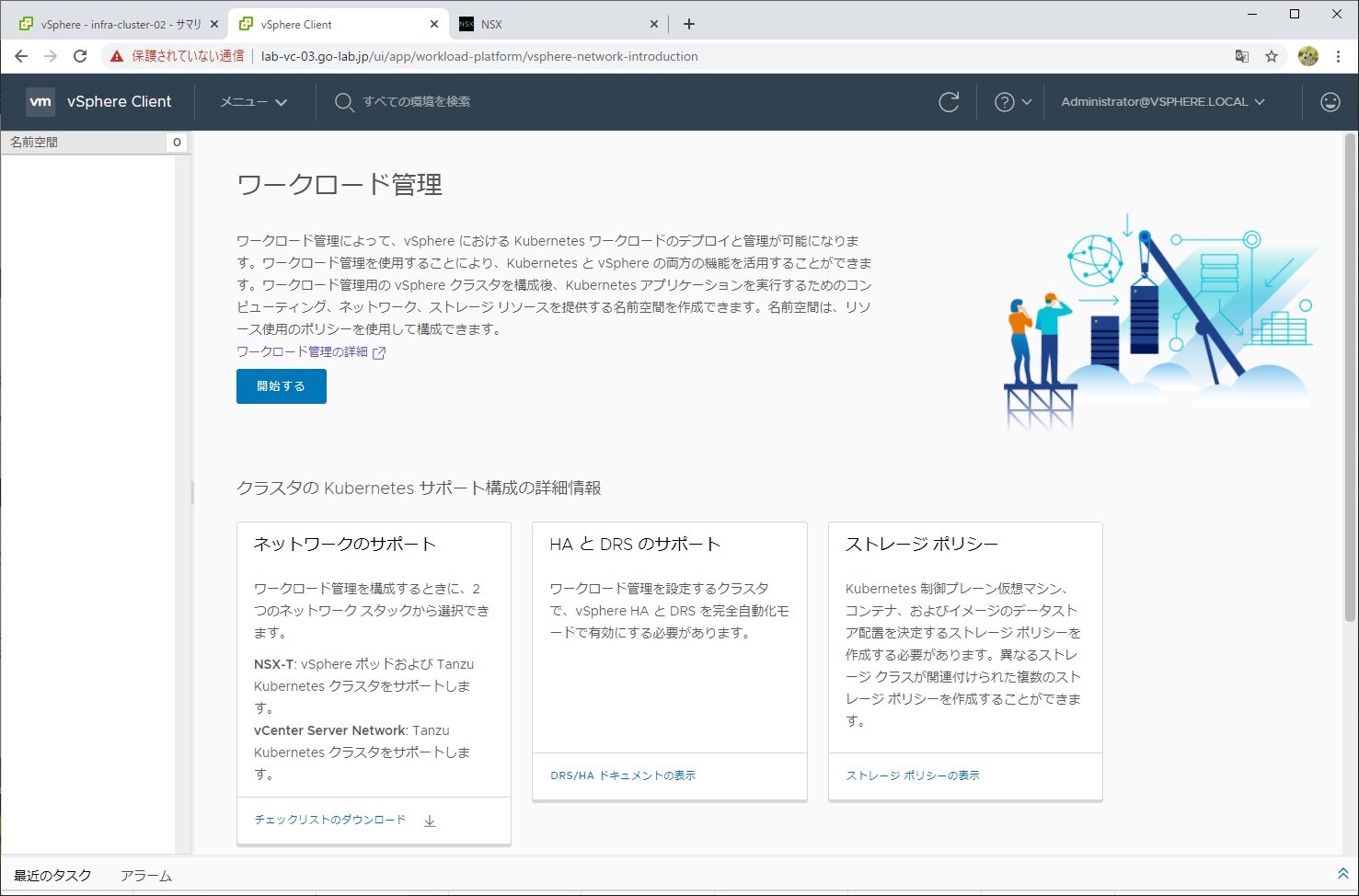The height and width of the screenshot is (896, 1359).
Task: Reload the page with browser refresh
Action: [80, 56]
